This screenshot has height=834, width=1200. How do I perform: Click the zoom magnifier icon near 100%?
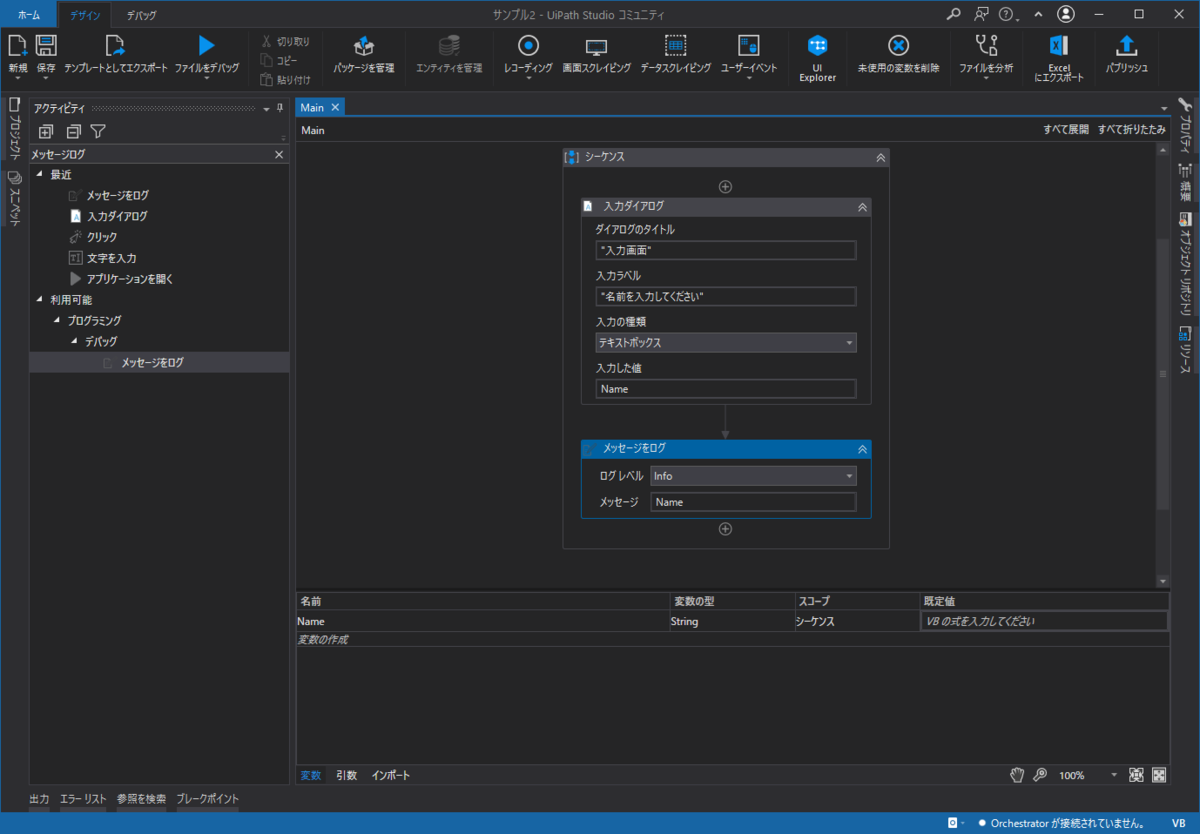tap(1040, 775)
